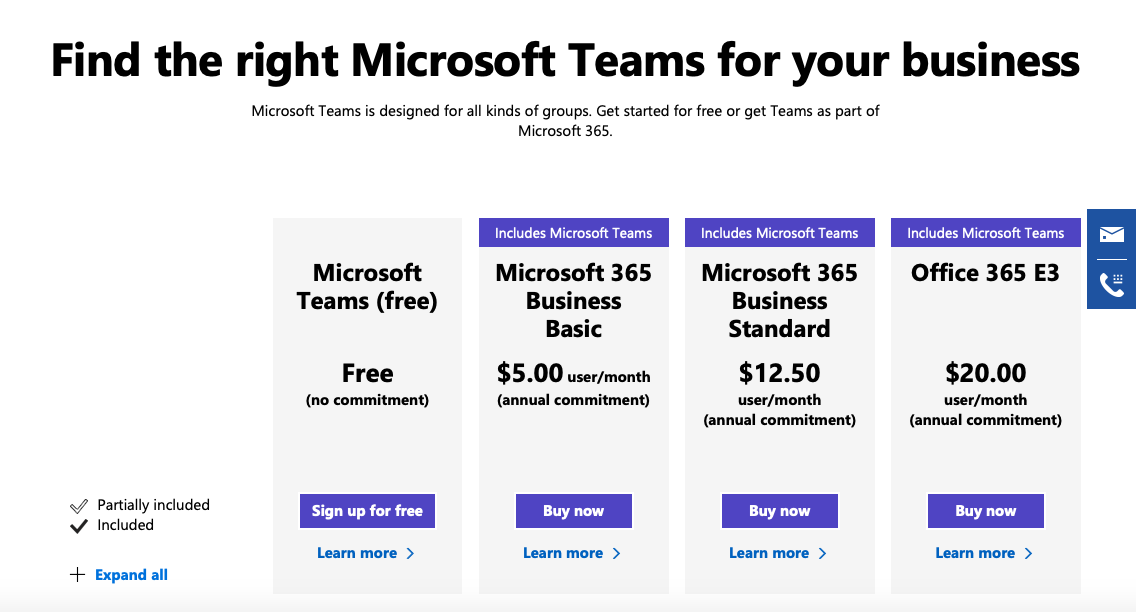1136x612 pixels.
Task: Click the phone call contact icon
Action: [1111, 285]
